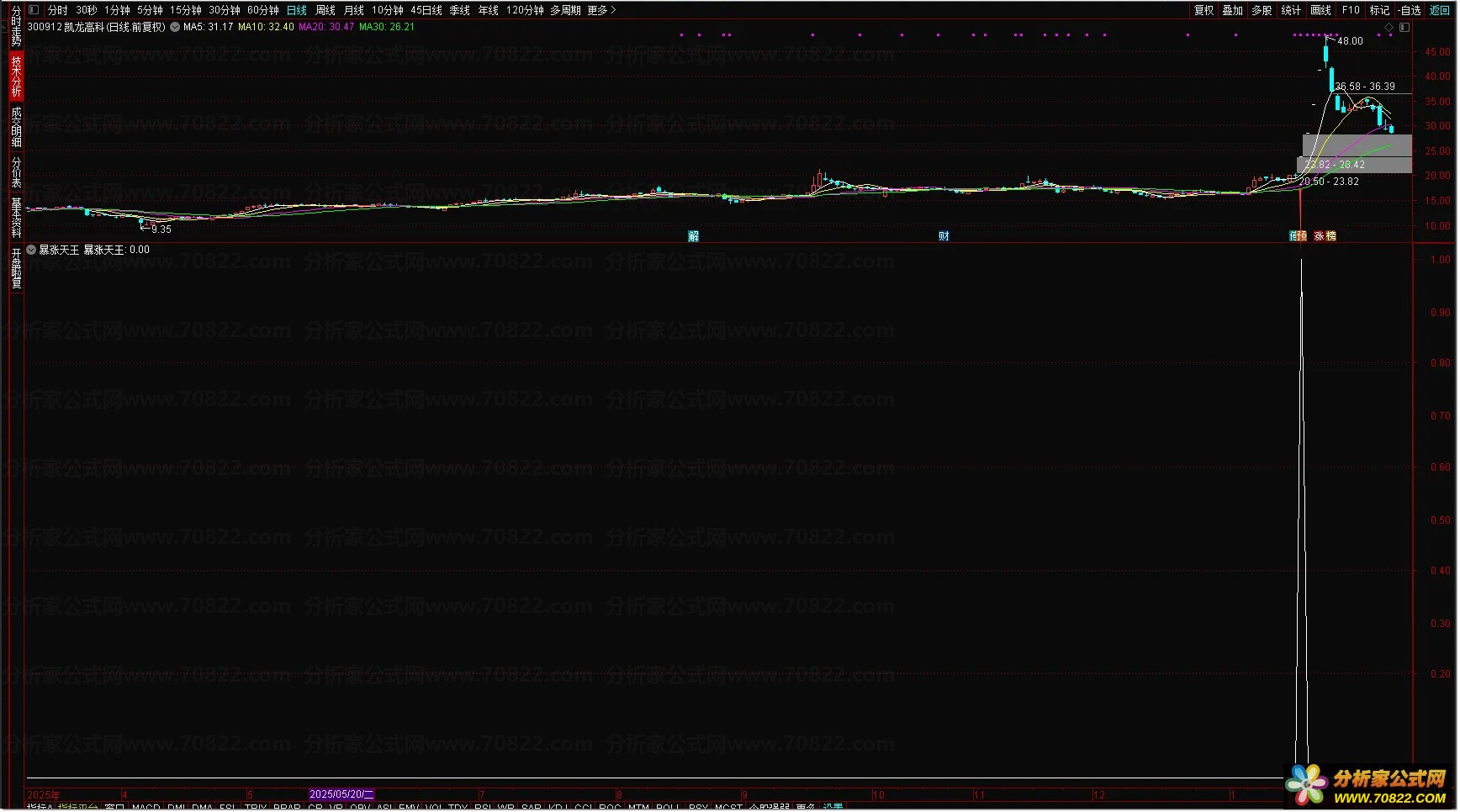This screenshot has width=1460, height=812.
Task: Click the 返回 return link
Action: coord(1440,10)
